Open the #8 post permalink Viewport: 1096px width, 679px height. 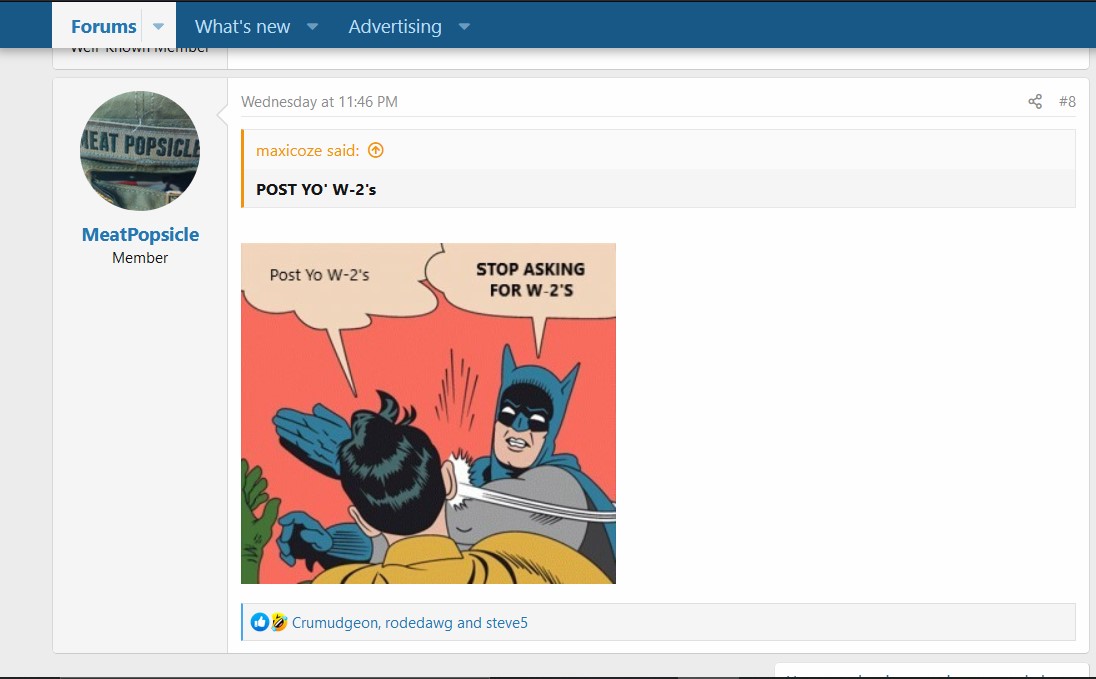click(x=1067, y=102)
